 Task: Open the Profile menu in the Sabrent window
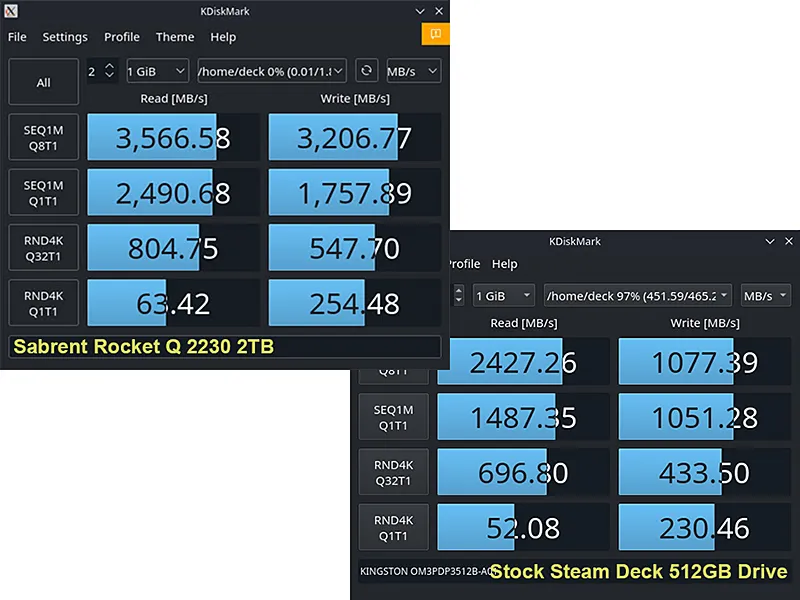click(122, 37)
